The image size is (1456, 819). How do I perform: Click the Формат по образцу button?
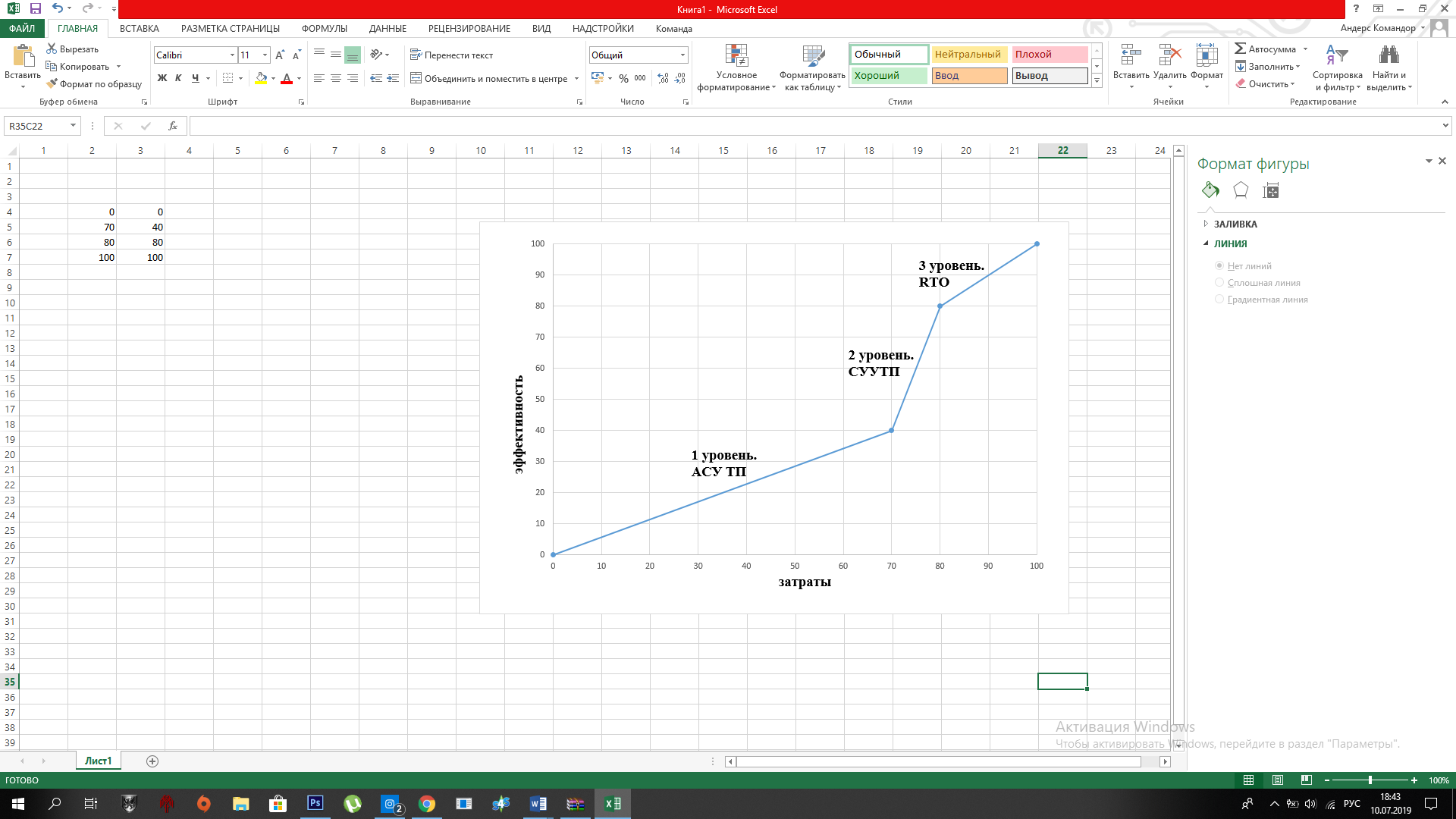(94, 84)
